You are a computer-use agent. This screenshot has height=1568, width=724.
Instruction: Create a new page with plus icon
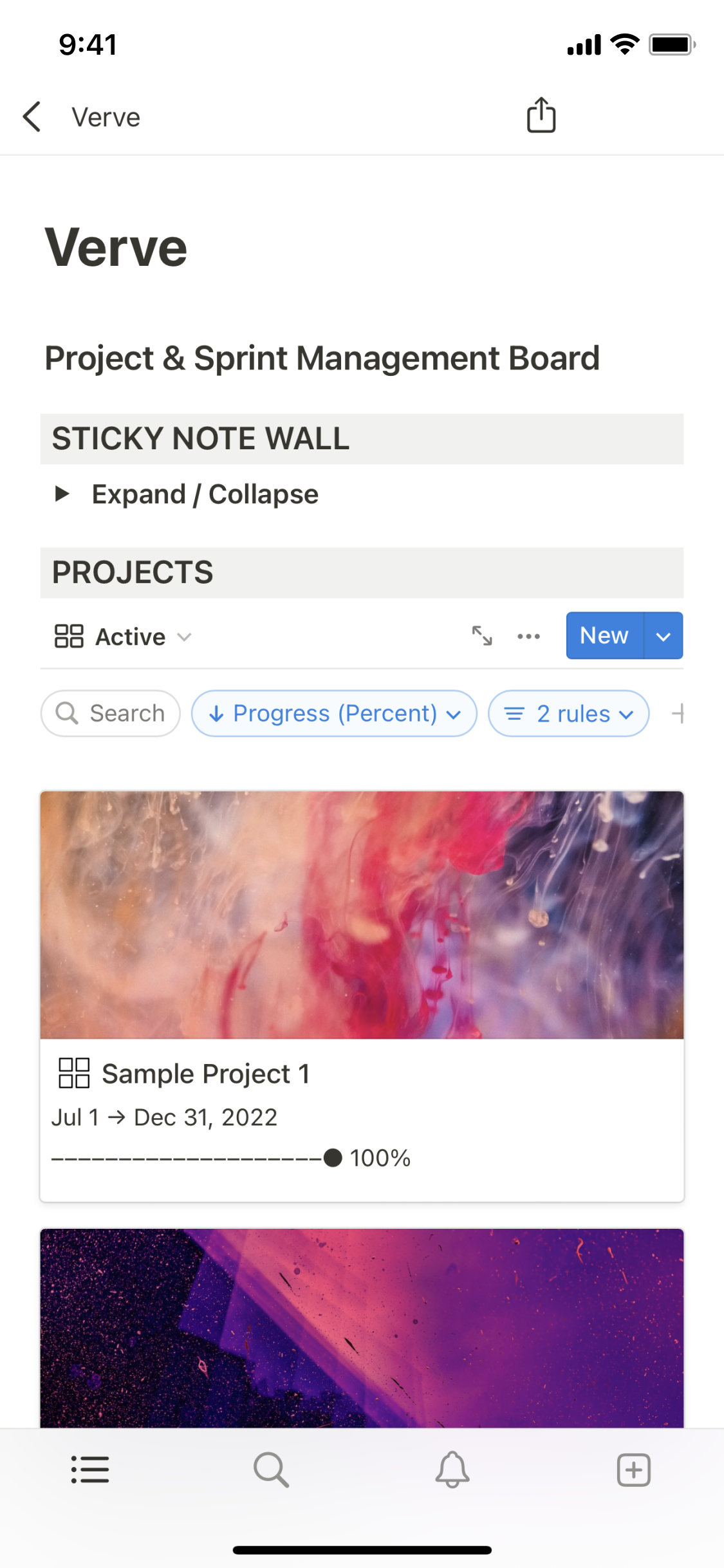[x=634, y=1470]
